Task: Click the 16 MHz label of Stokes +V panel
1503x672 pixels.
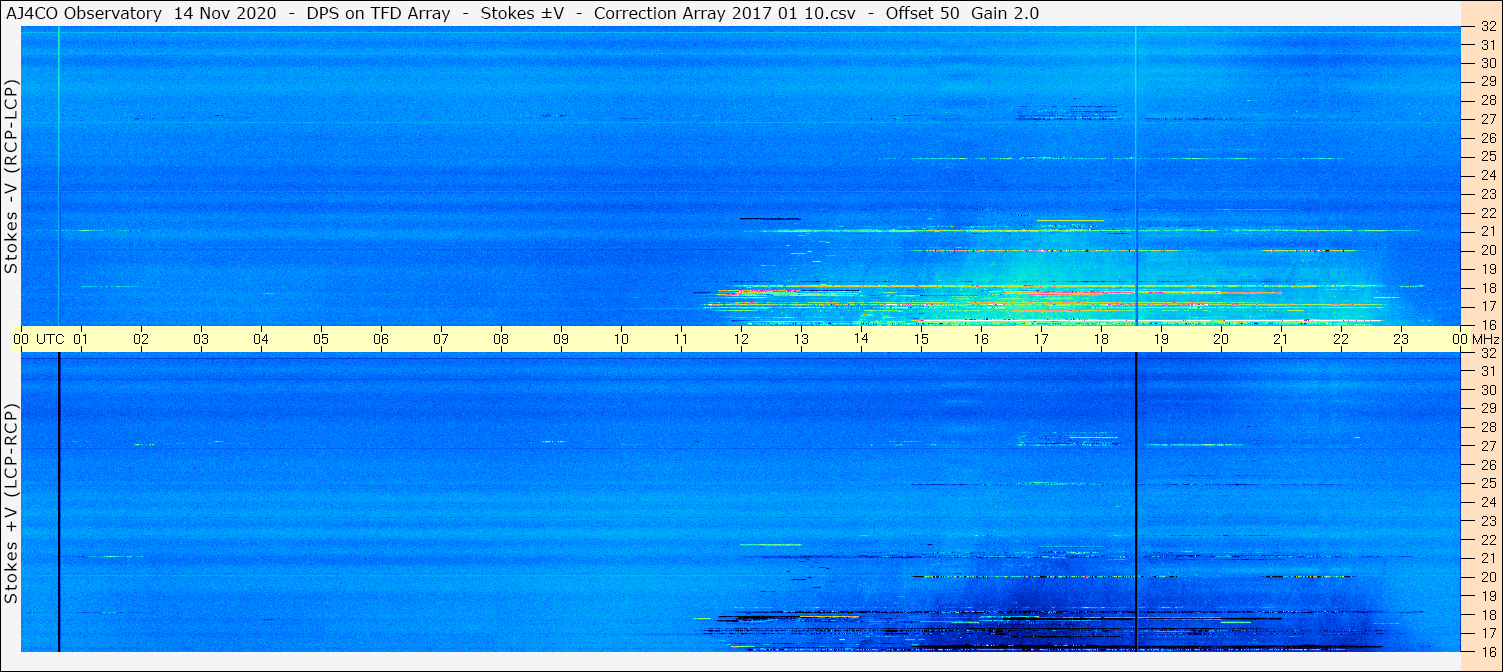Action: pyautogui.click(x=1487, y=651)
